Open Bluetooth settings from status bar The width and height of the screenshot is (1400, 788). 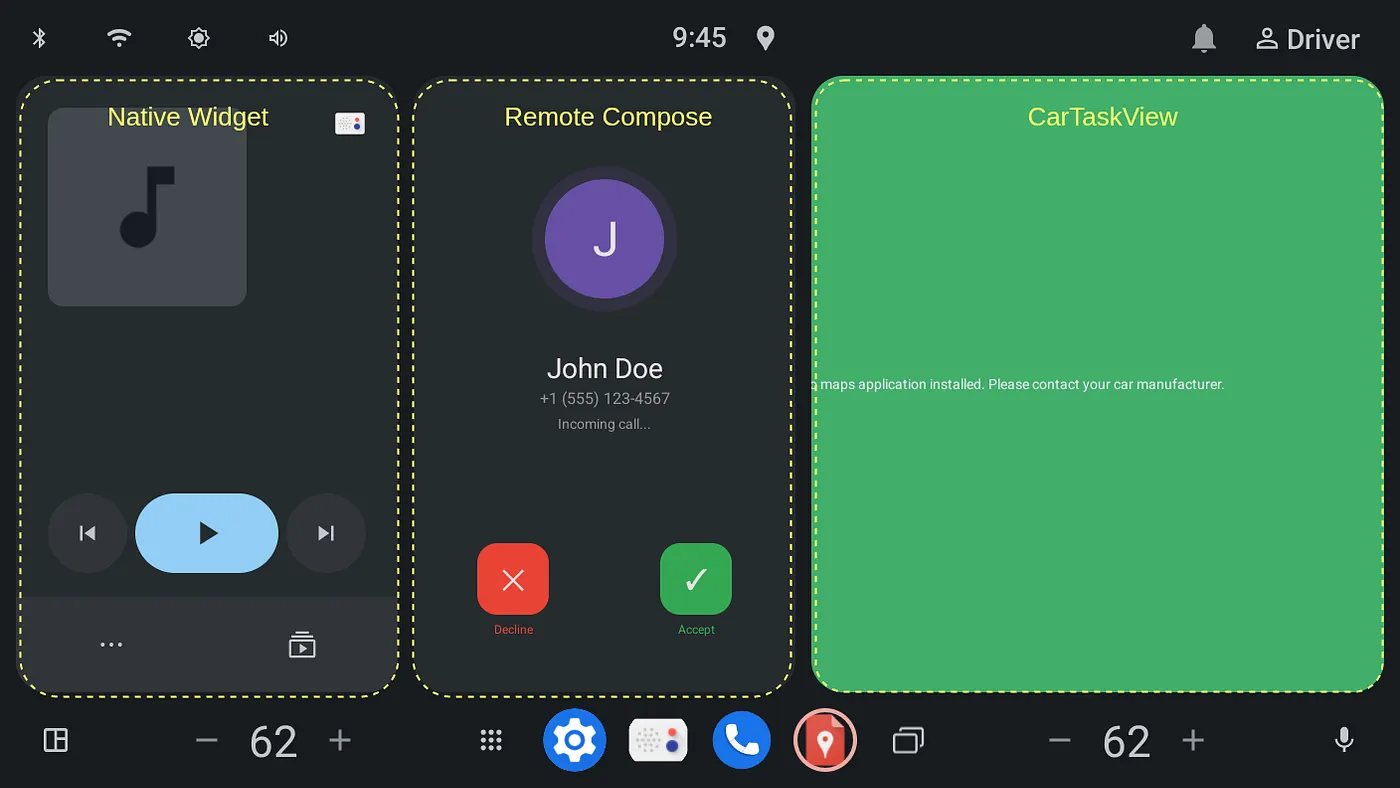point(40,38)
